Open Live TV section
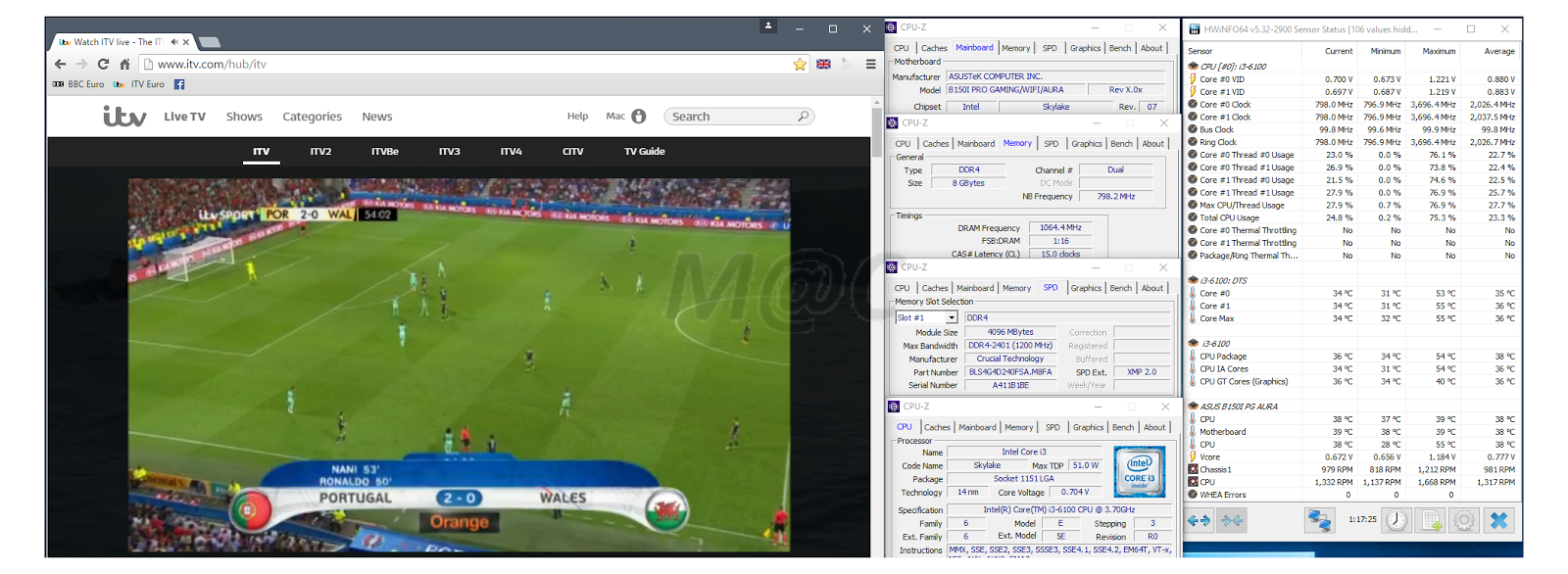The width and height of the screenshot is (1568, 574). click(x=184, y=117)
